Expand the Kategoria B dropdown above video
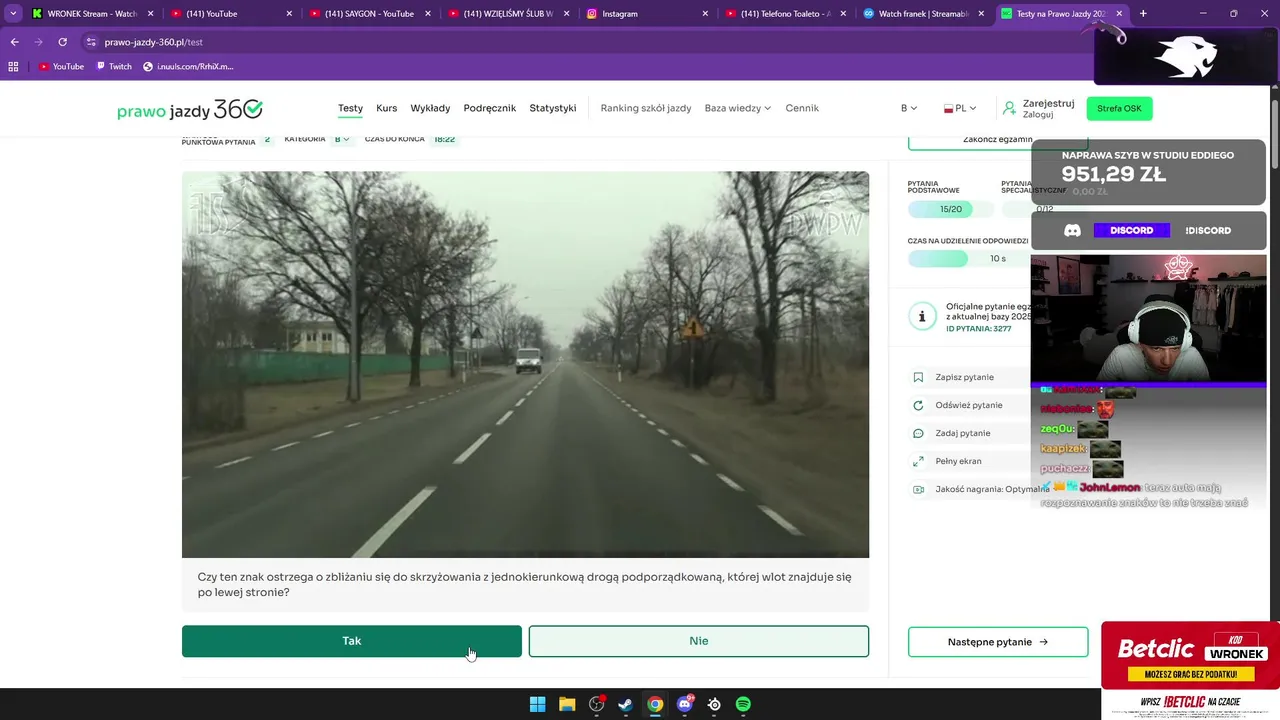This screenshot has width=1280, height=720. 342,139
